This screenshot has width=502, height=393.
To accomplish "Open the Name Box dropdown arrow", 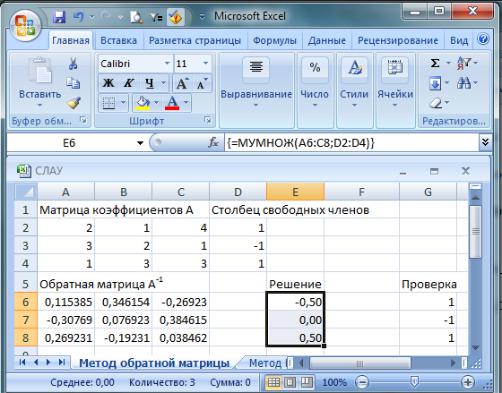I will tap(140, 143).
